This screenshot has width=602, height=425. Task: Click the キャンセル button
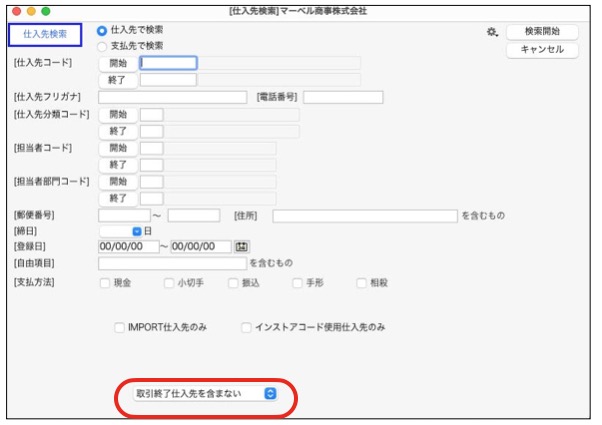[x=542, y=49]
